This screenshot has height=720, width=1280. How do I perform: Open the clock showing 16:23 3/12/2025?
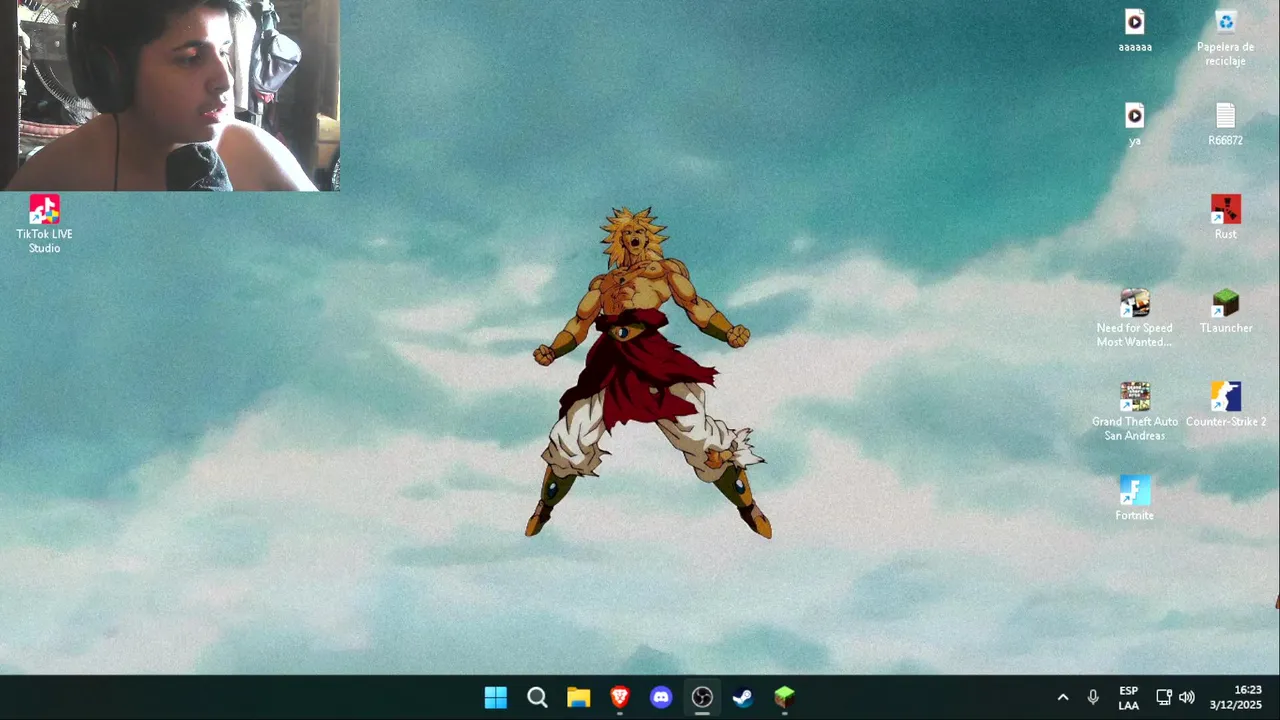(x=1236, y=697)
